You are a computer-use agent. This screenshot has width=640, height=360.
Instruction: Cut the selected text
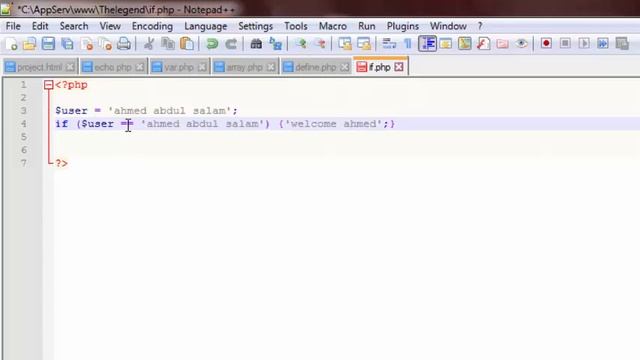pos(149,44)
